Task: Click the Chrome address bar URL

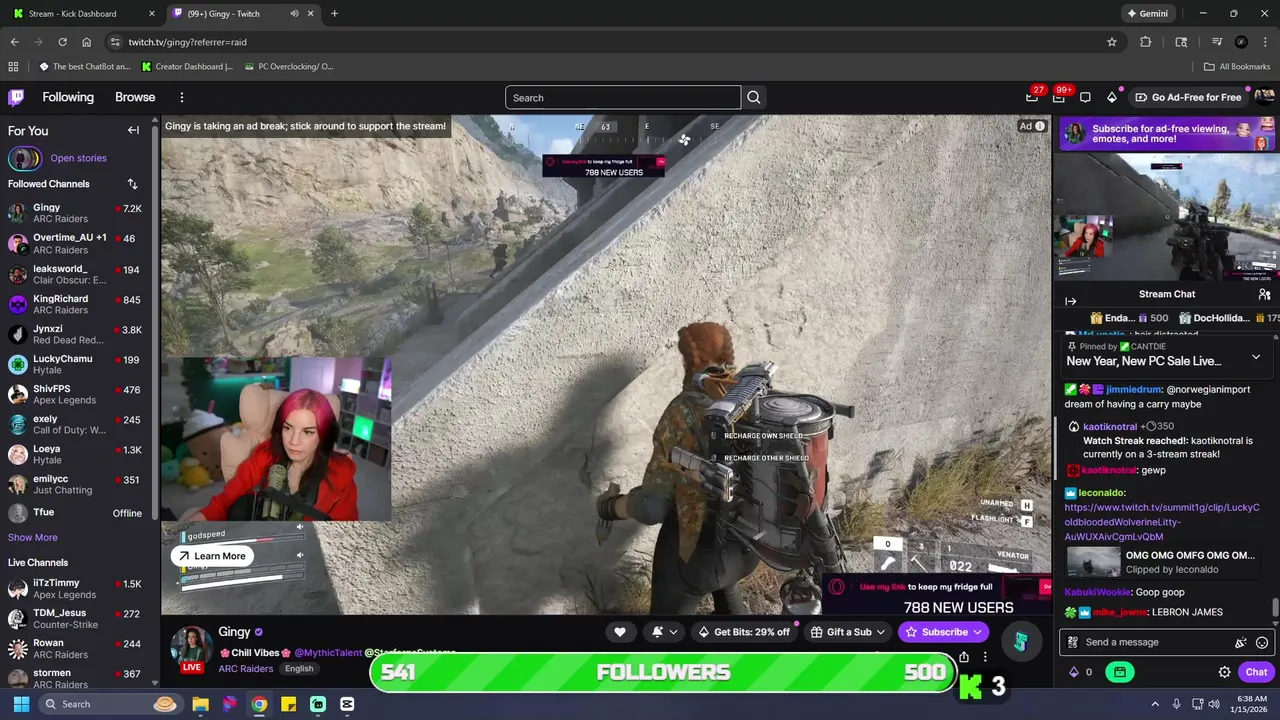Action: [x=188, y=42]
